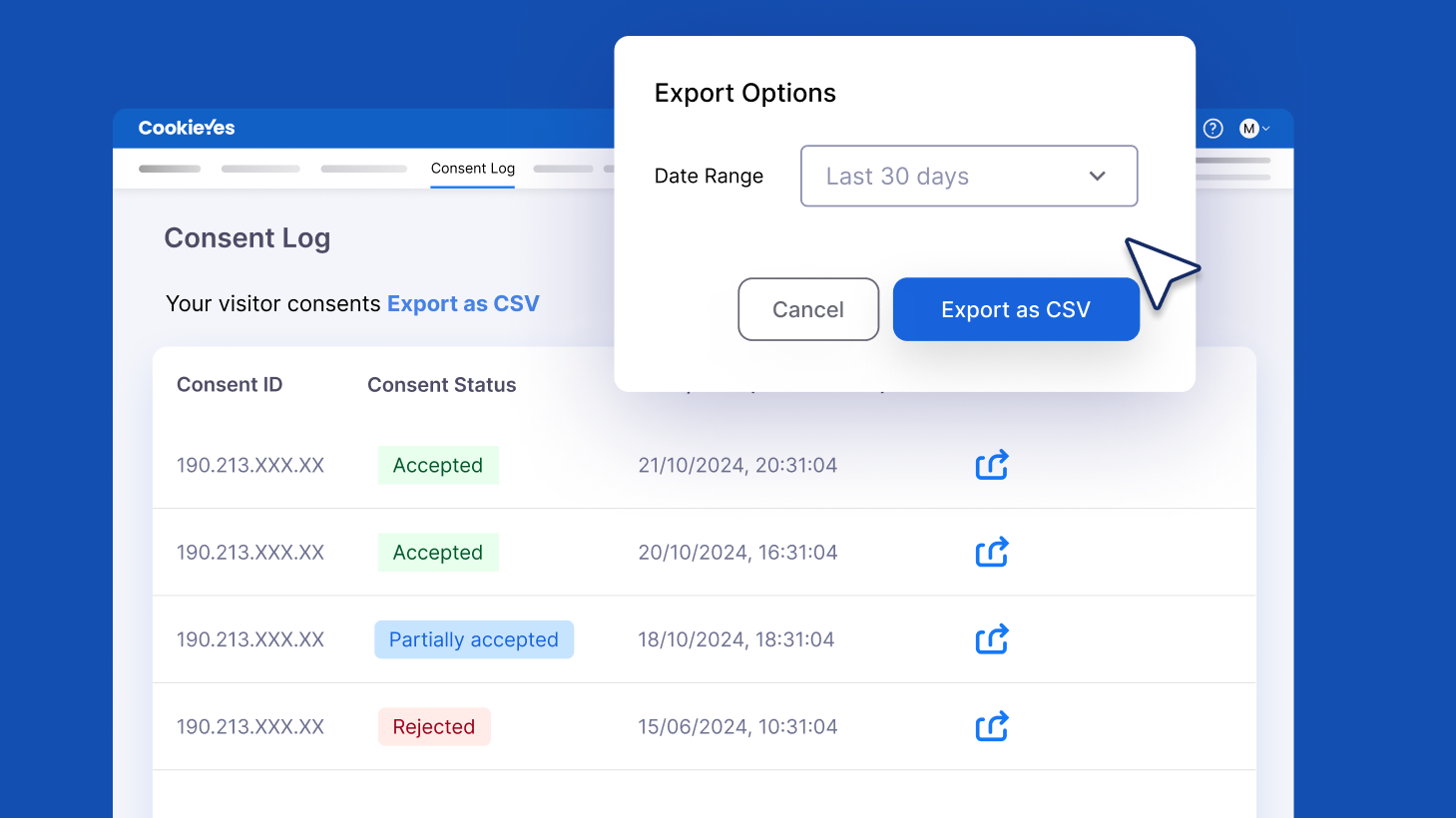
Task: Switch to the Consent Log tab
Action: click(x=472, y=169)
